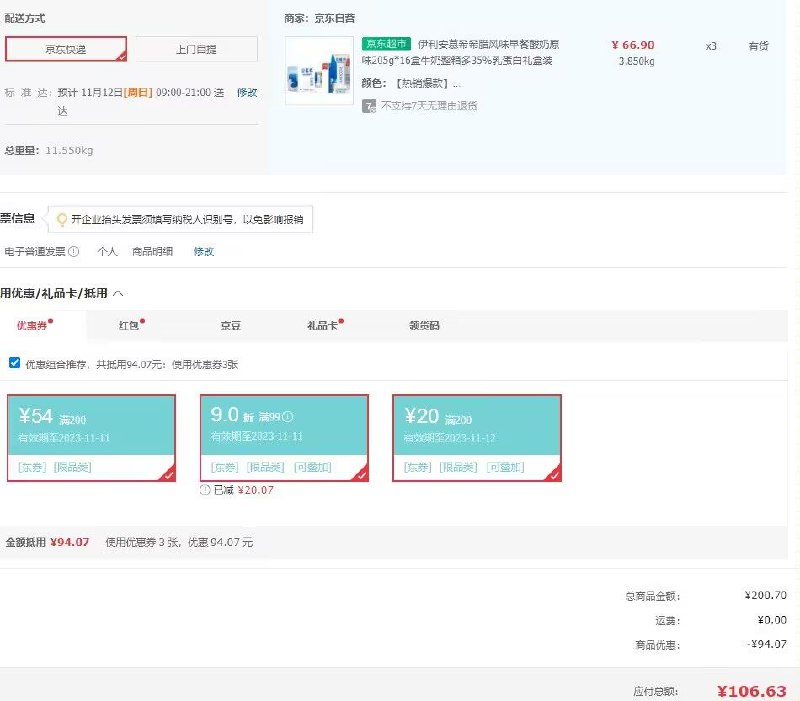Click the 商家: 京东自营 label
Screen dimensions: 800x701
coord(320,18)
